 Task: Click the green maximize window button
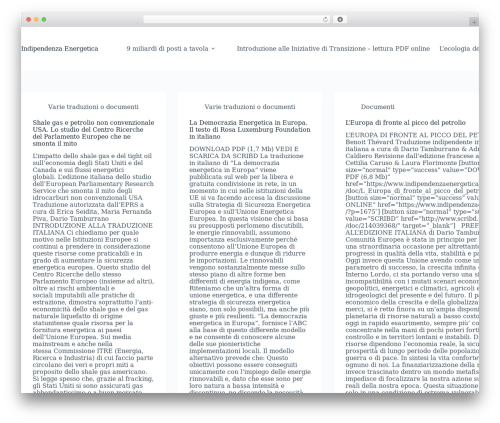44,19
